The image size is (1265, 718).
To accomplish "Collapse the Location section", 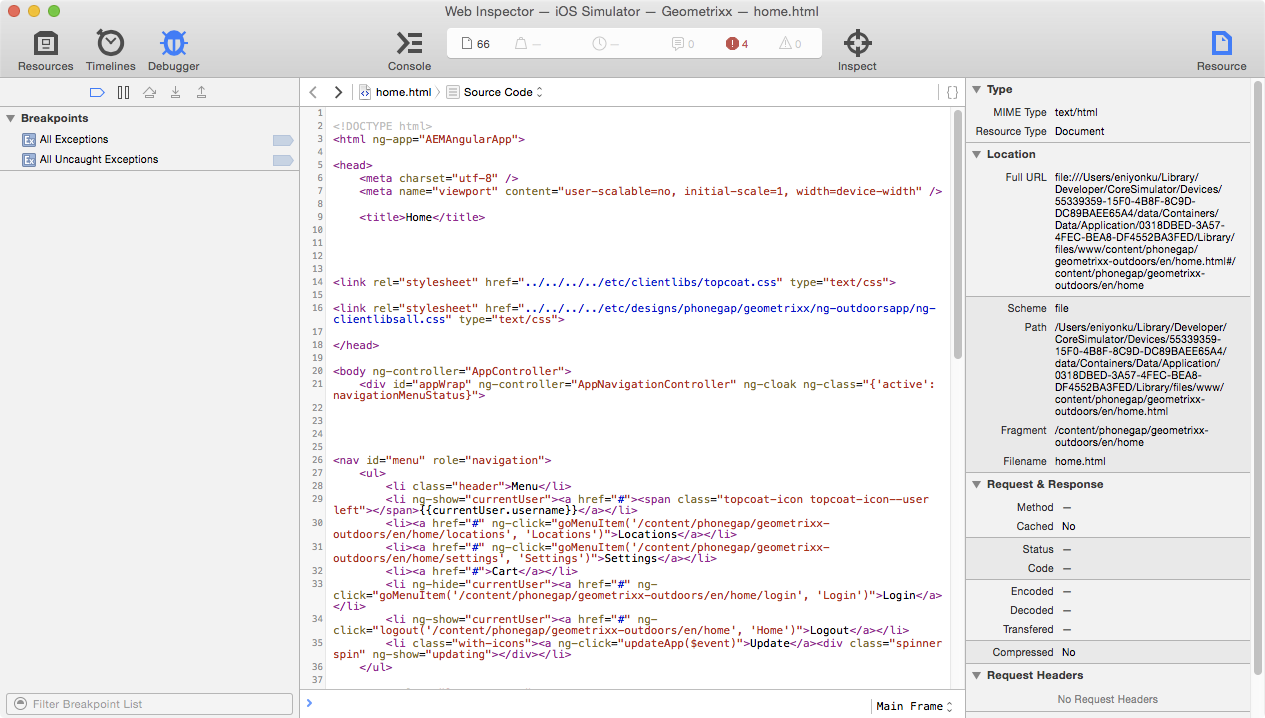I will click(x=976, y=154).
